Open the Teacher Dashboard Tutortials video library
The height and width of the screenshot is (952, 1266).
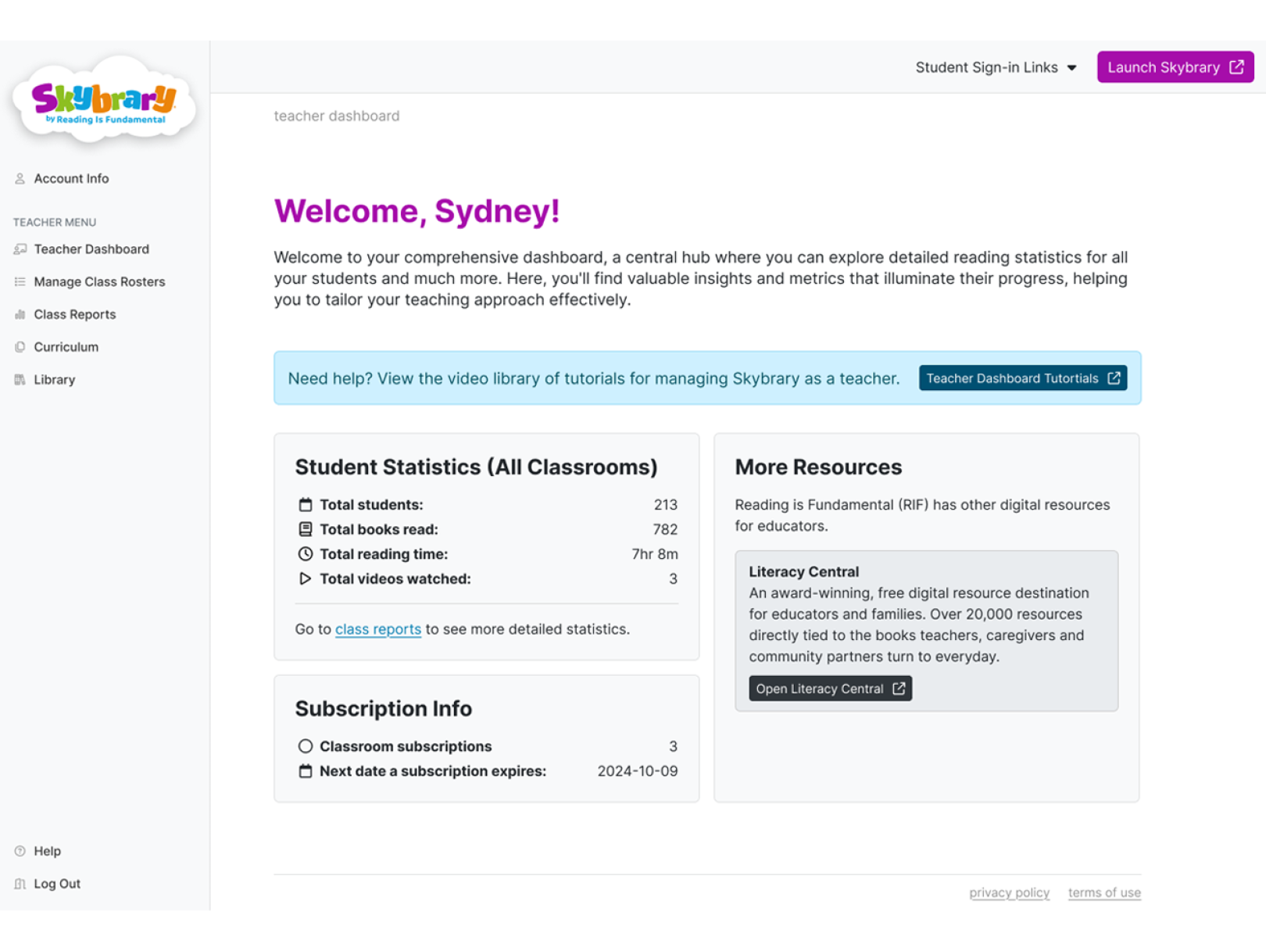coord(1022,378)
